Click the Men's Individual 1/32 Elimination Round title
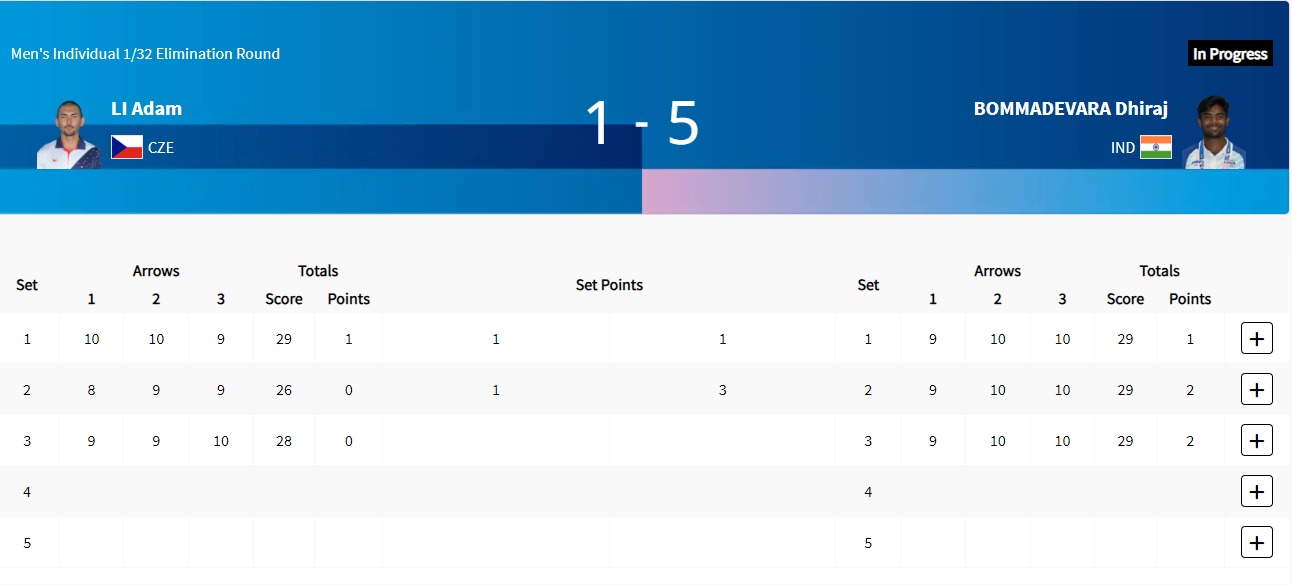The image size is (1292, 585). click(x=145, y=54)
